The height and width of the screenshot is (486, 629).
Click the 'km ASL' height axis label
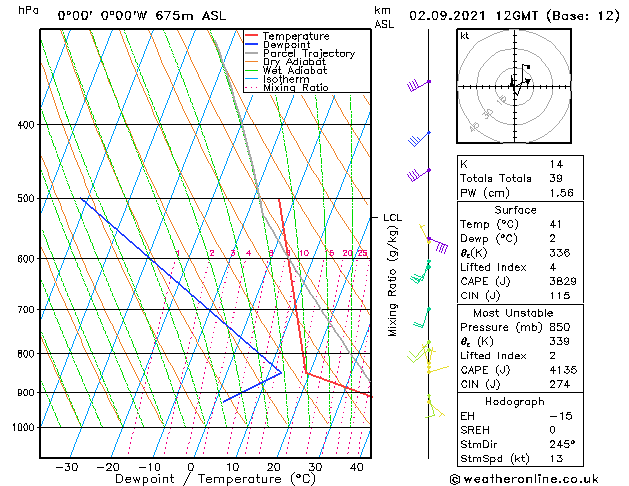coord(384,17)
